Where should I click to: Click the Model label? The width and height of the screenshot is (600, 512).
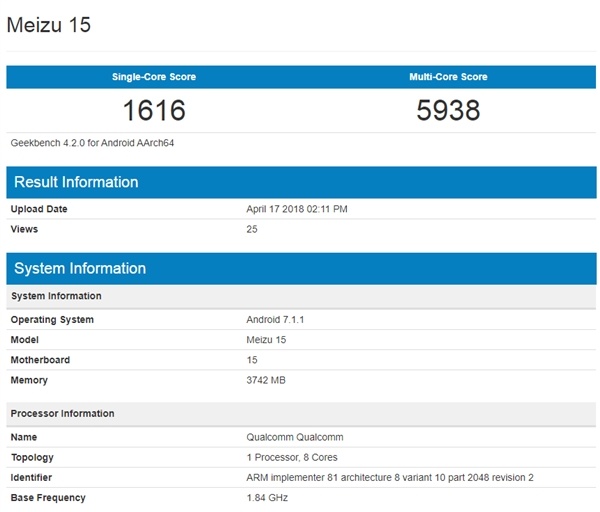[24, 340]
